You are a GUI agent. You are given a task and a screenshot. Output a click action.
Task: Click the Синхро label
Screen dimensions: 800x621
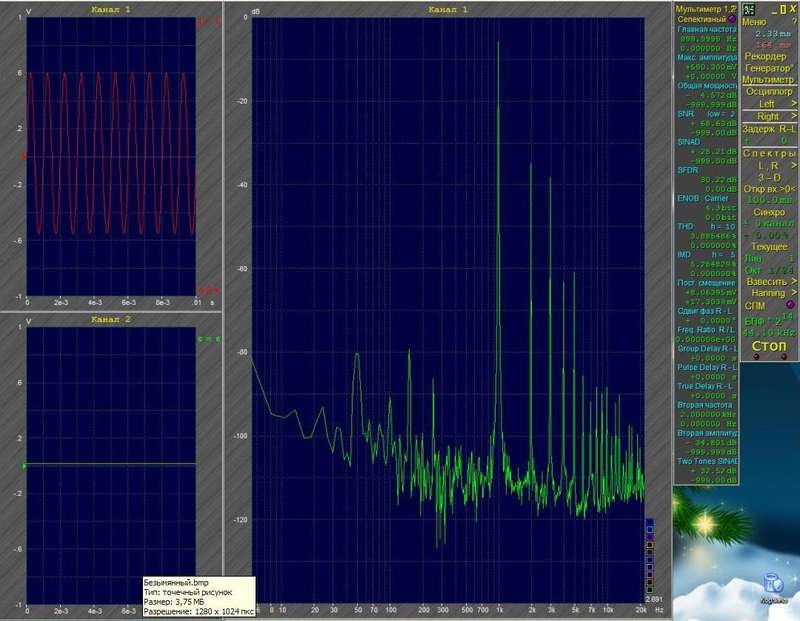tap(769, 212)
